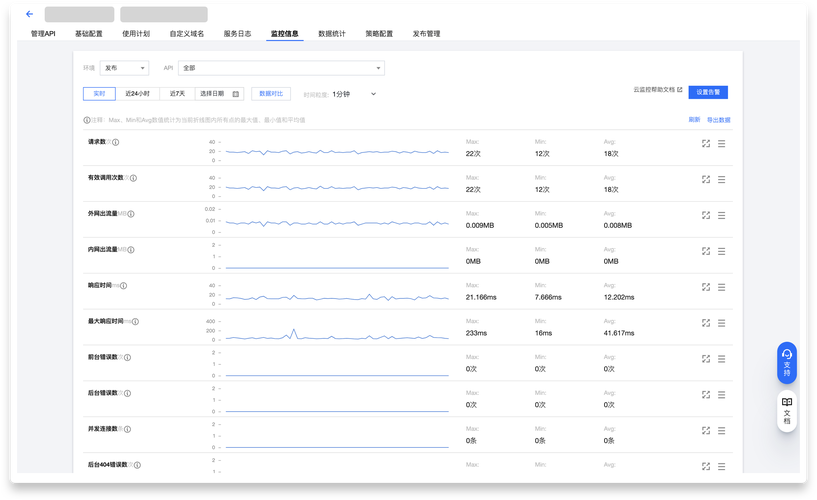Open the 后台404错误数 row hamburger menu
Screen dimensions: 817x500
pyautogui.click(x=721, y=467)
